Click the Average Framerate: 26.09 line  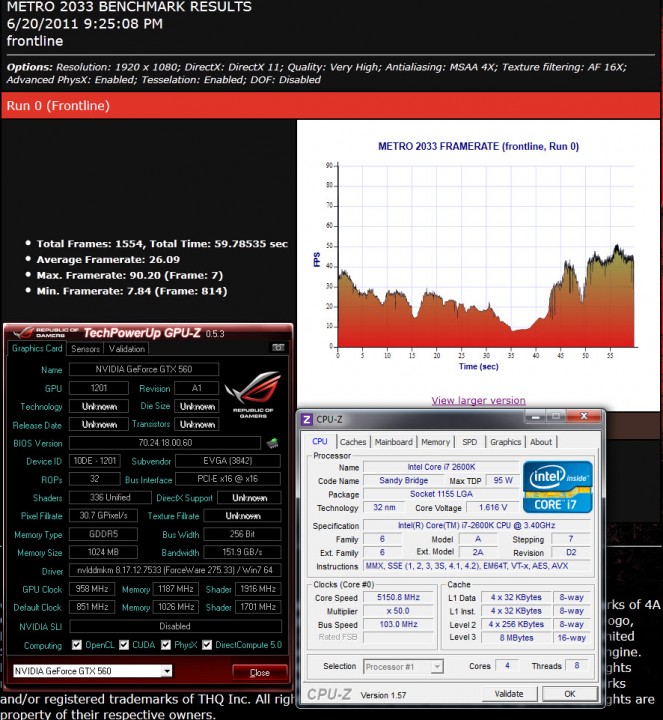point(108,259)
